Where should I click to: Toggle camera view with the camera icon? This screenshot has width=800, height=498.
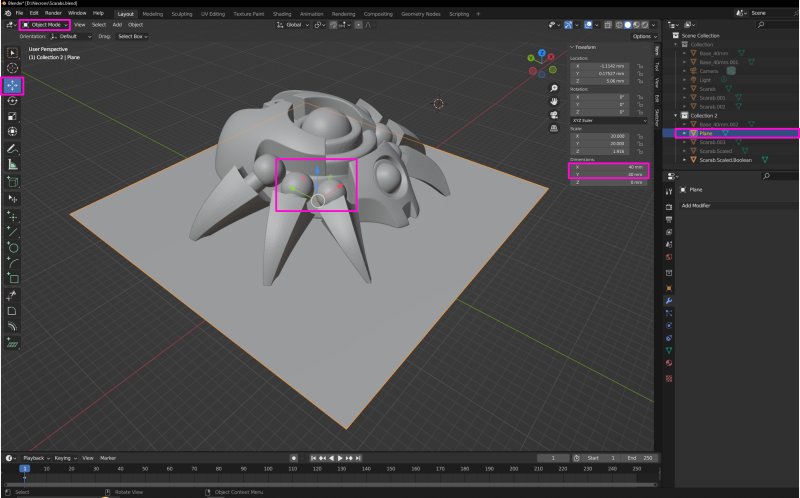coord(554,115)
